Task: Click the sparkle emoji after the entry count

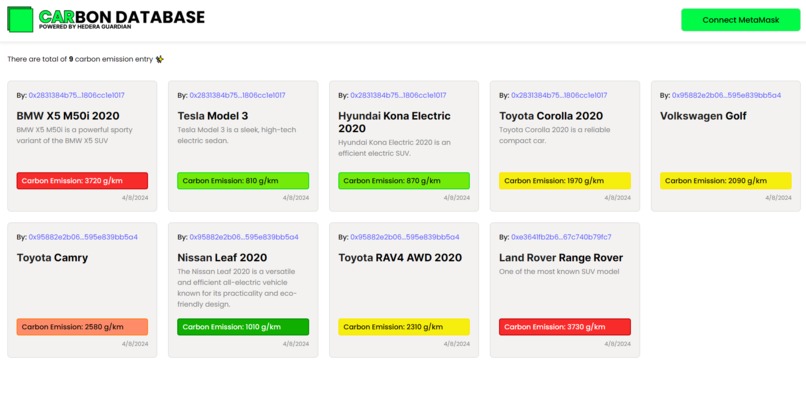Action: [159, 59]
